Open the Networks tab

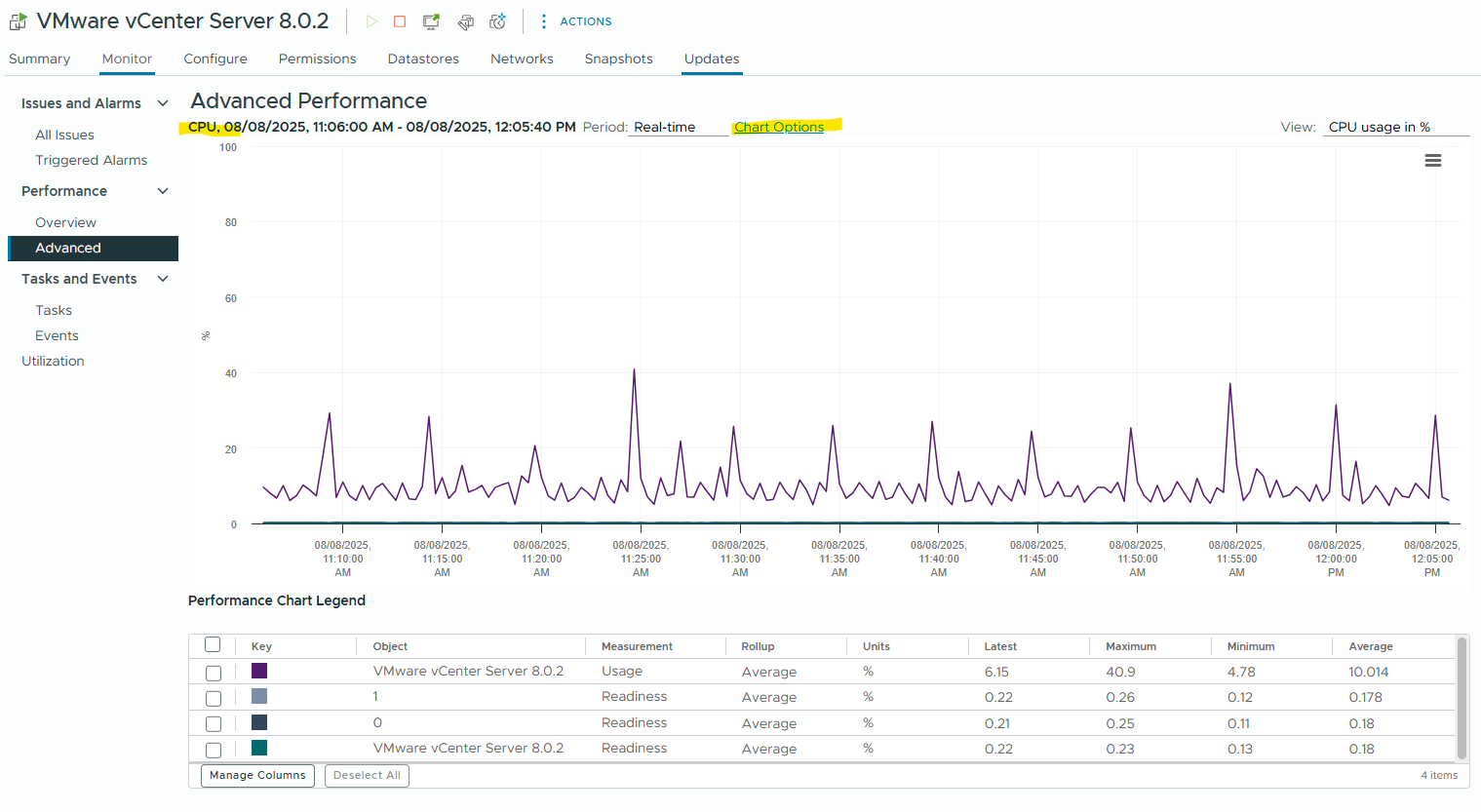[522, 58]
